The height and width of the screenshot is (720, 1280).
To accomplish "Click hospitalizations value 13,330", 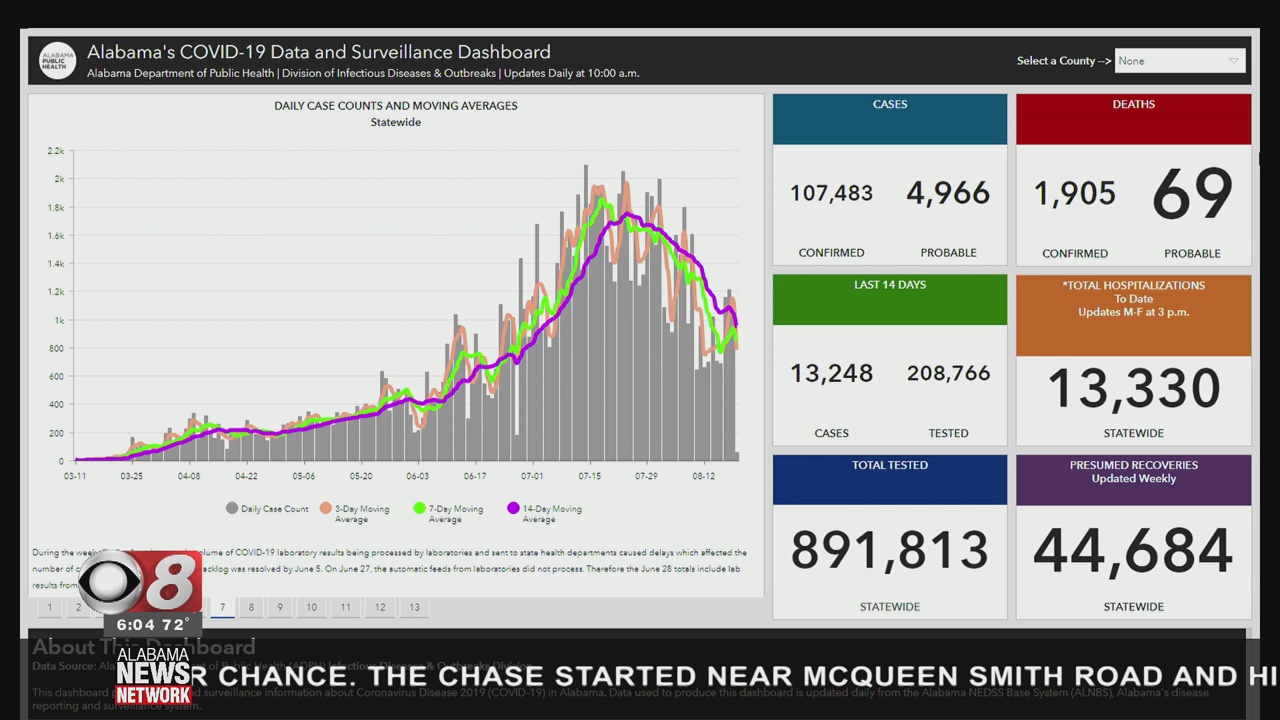I will pos(1133,388).
